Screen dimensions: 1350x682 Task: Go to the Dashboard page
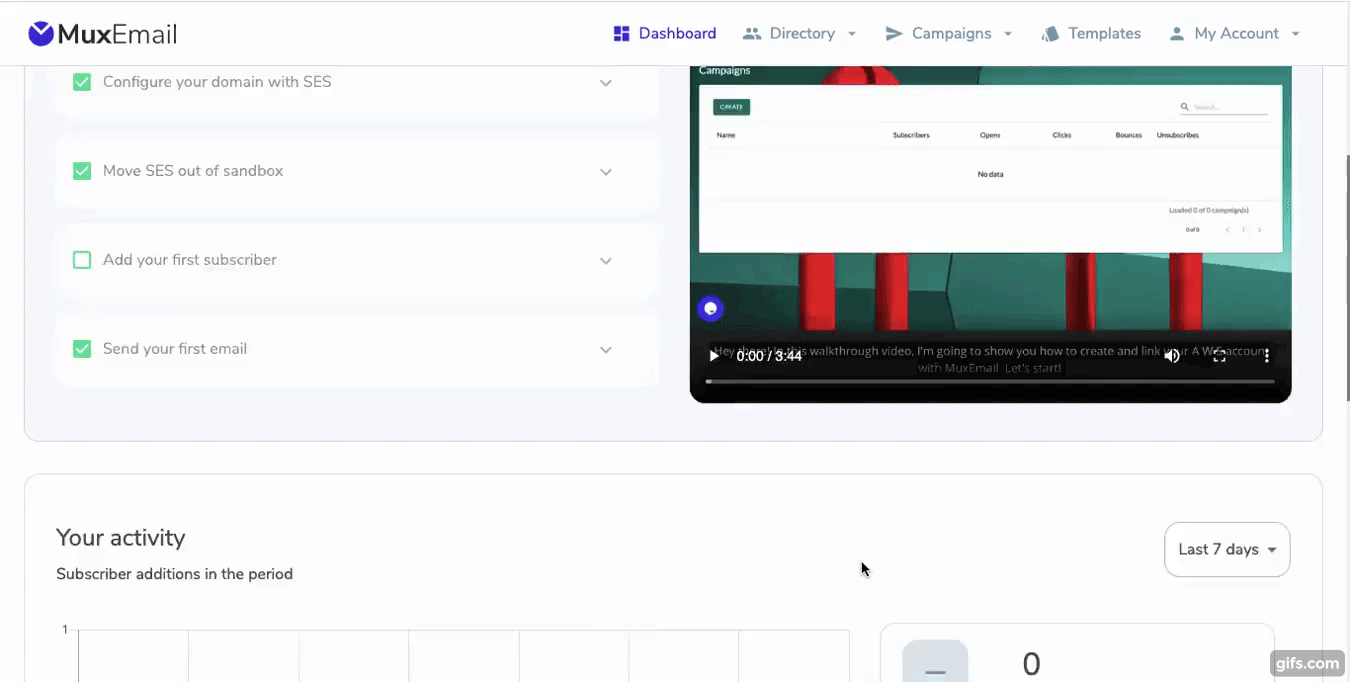pos(665,34)
